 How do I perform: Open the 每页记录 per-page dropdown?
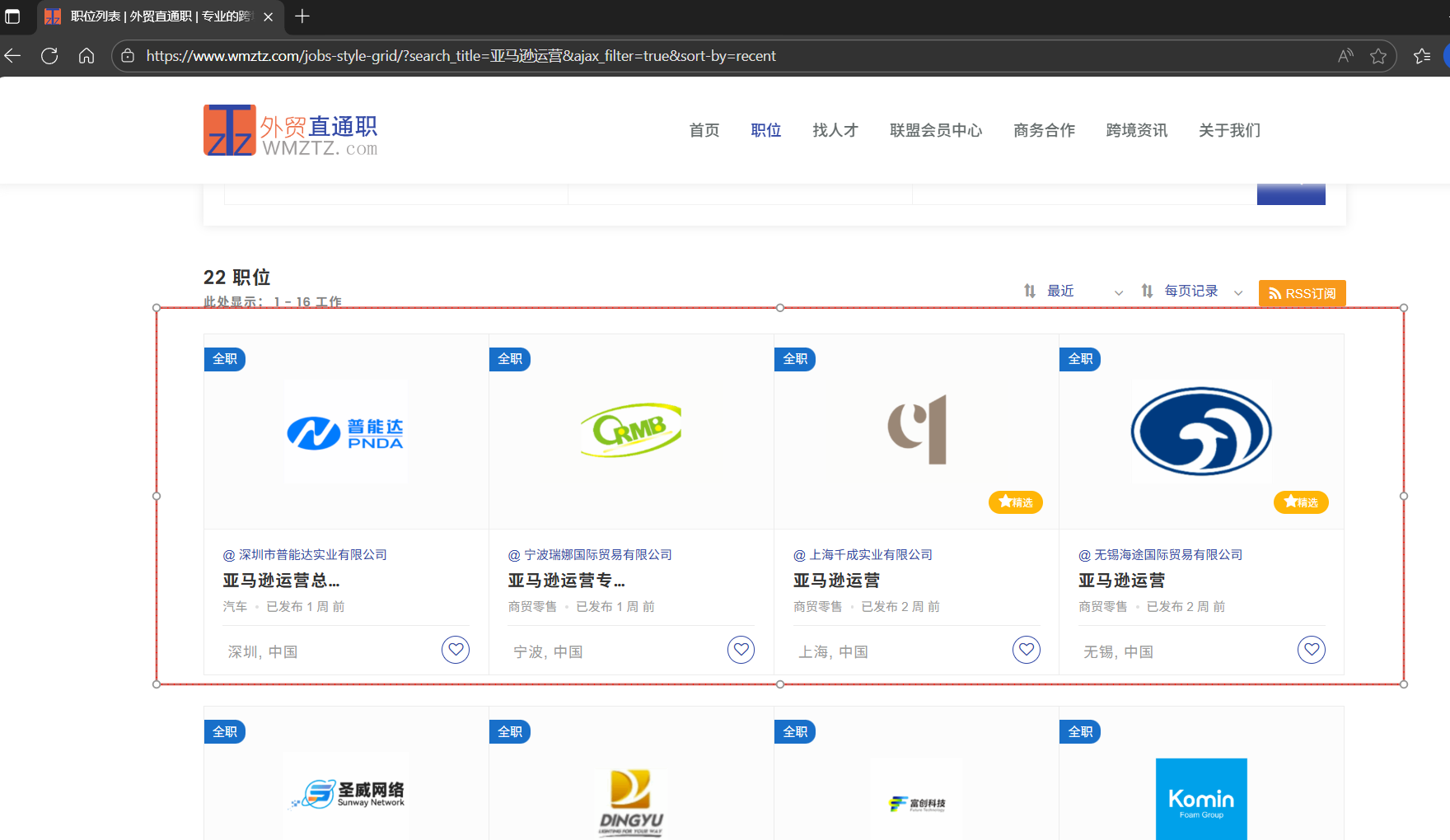(x=1192, y=292)
